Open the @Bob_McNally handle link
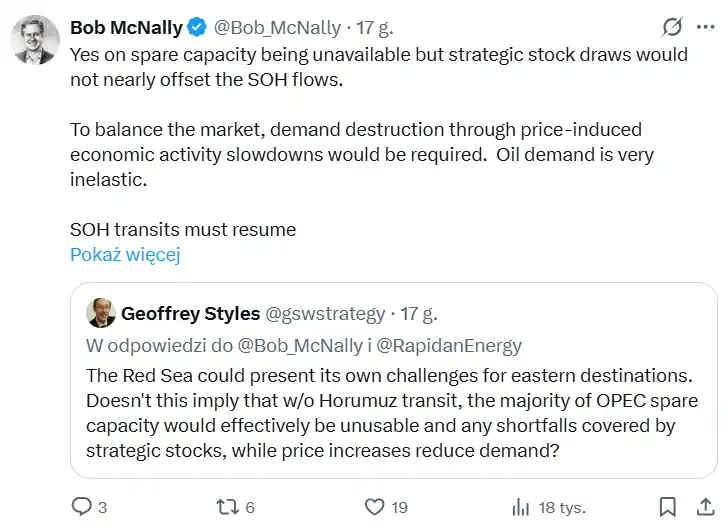The image size is (728, 528). pyautogui.click(x=277, y=28)
